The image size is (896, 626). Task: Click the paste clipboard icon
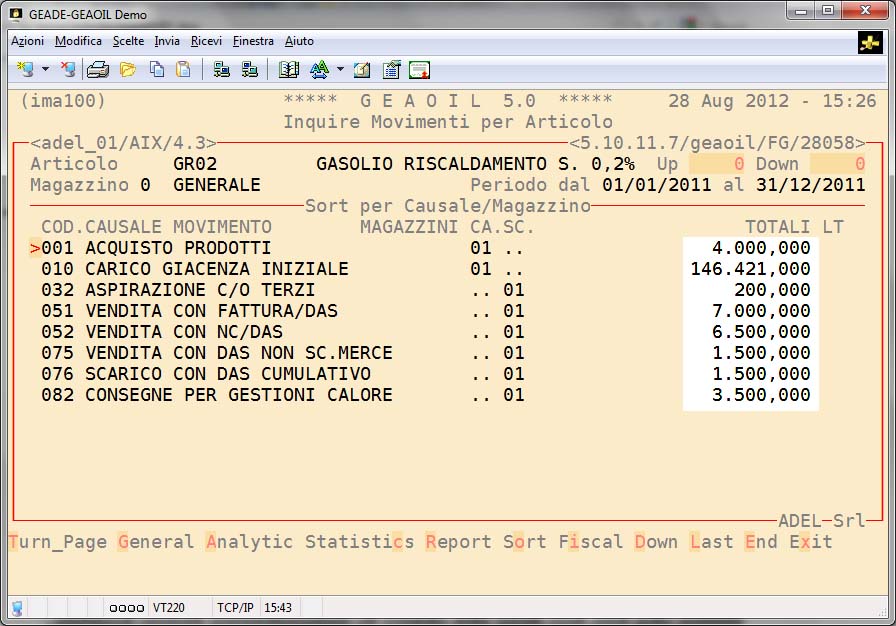(x=183, y=70)
